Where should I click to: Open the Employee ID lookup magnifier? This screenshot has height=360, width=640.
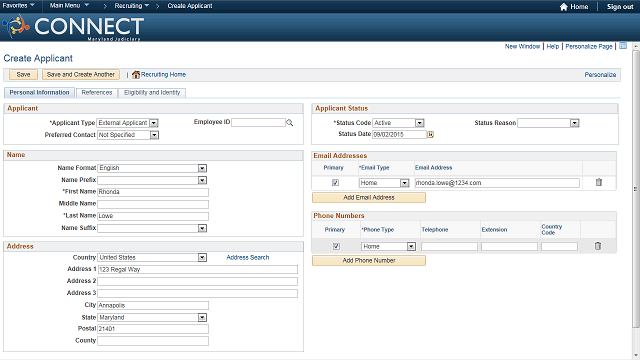[x=289, y=122]
